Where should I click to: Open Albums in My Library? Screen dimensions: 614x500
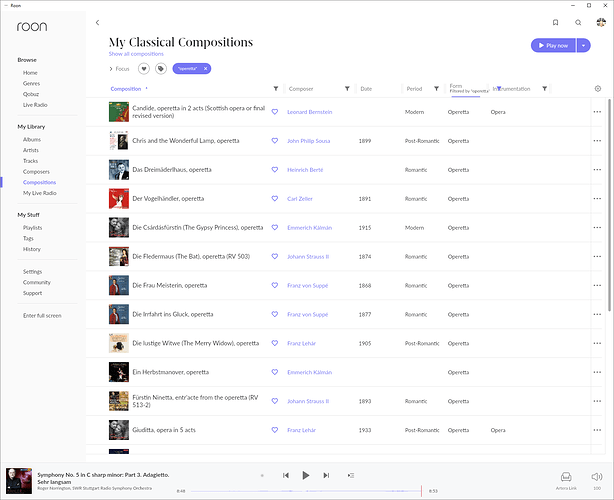(x=32, y=139)
